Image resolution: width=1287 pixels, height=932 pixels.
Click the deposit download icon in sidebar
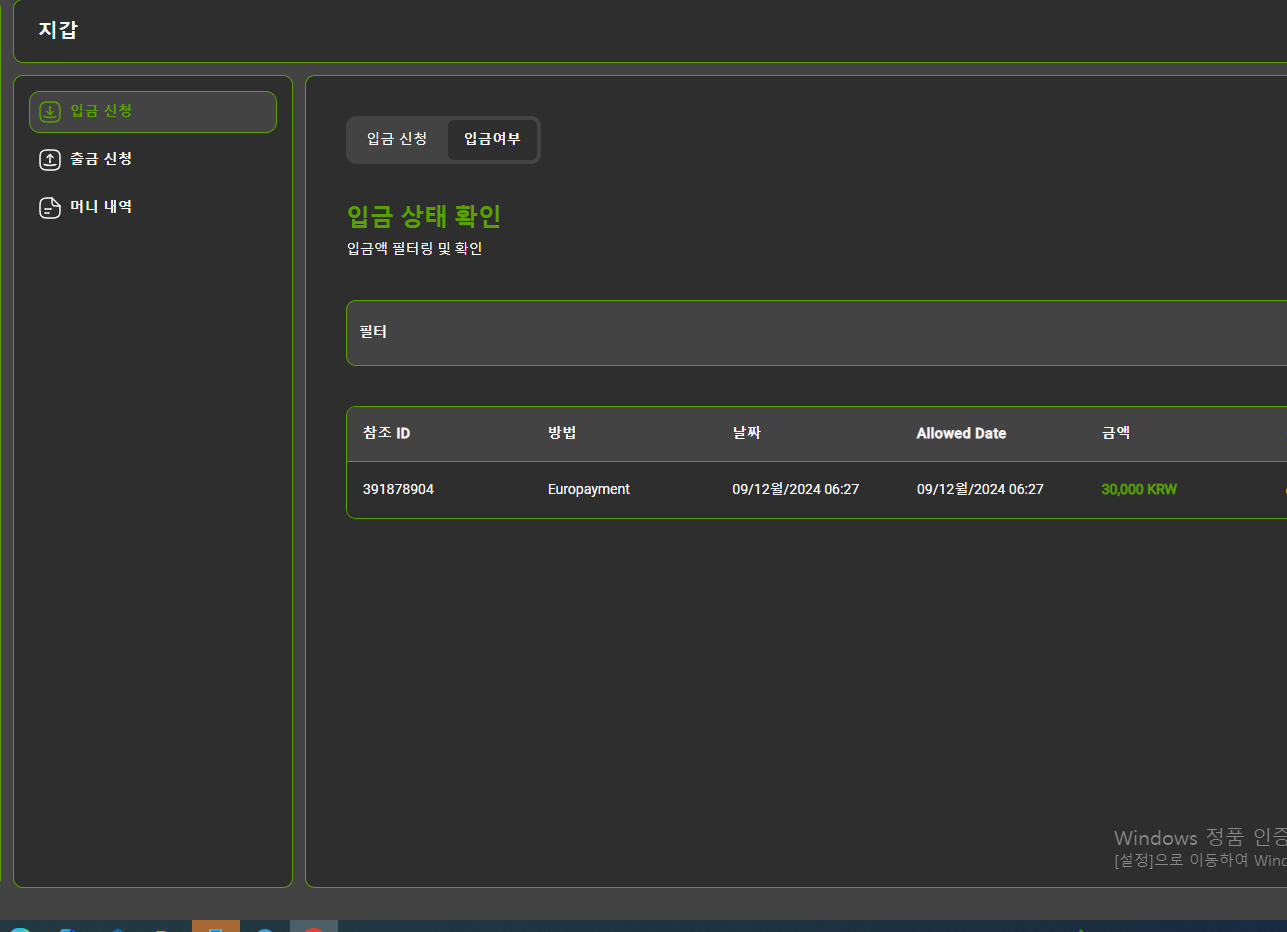click(50, 111)
